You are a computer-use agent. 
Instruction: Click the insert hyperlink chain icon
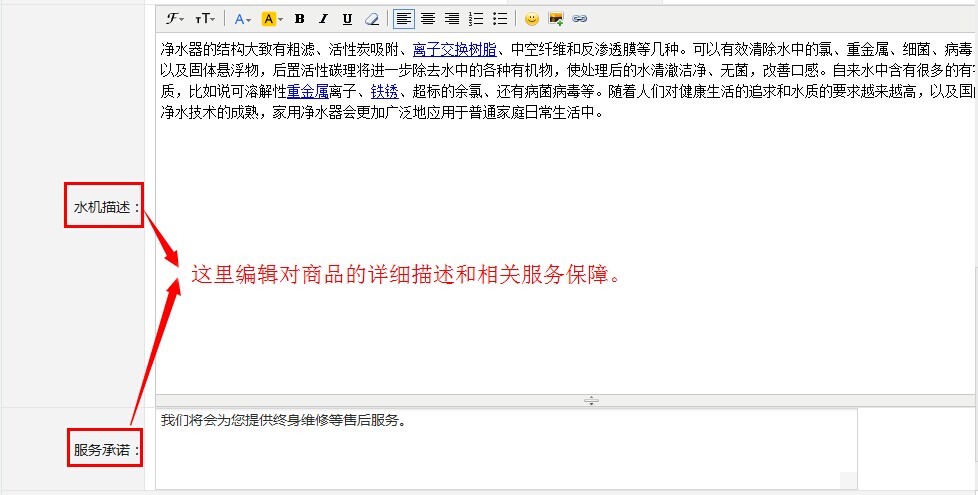click(580, 19)
